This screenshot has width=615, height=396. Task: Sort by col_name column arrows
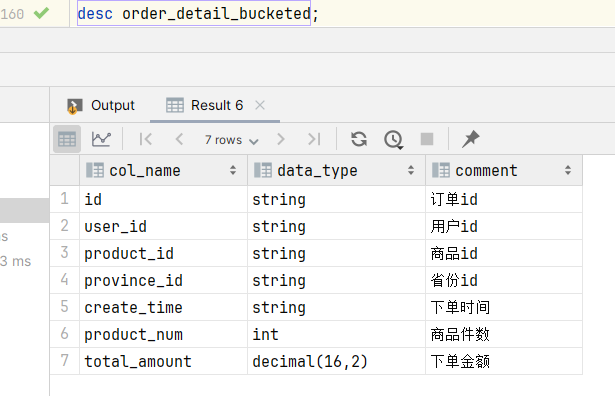tap(233, 170)
